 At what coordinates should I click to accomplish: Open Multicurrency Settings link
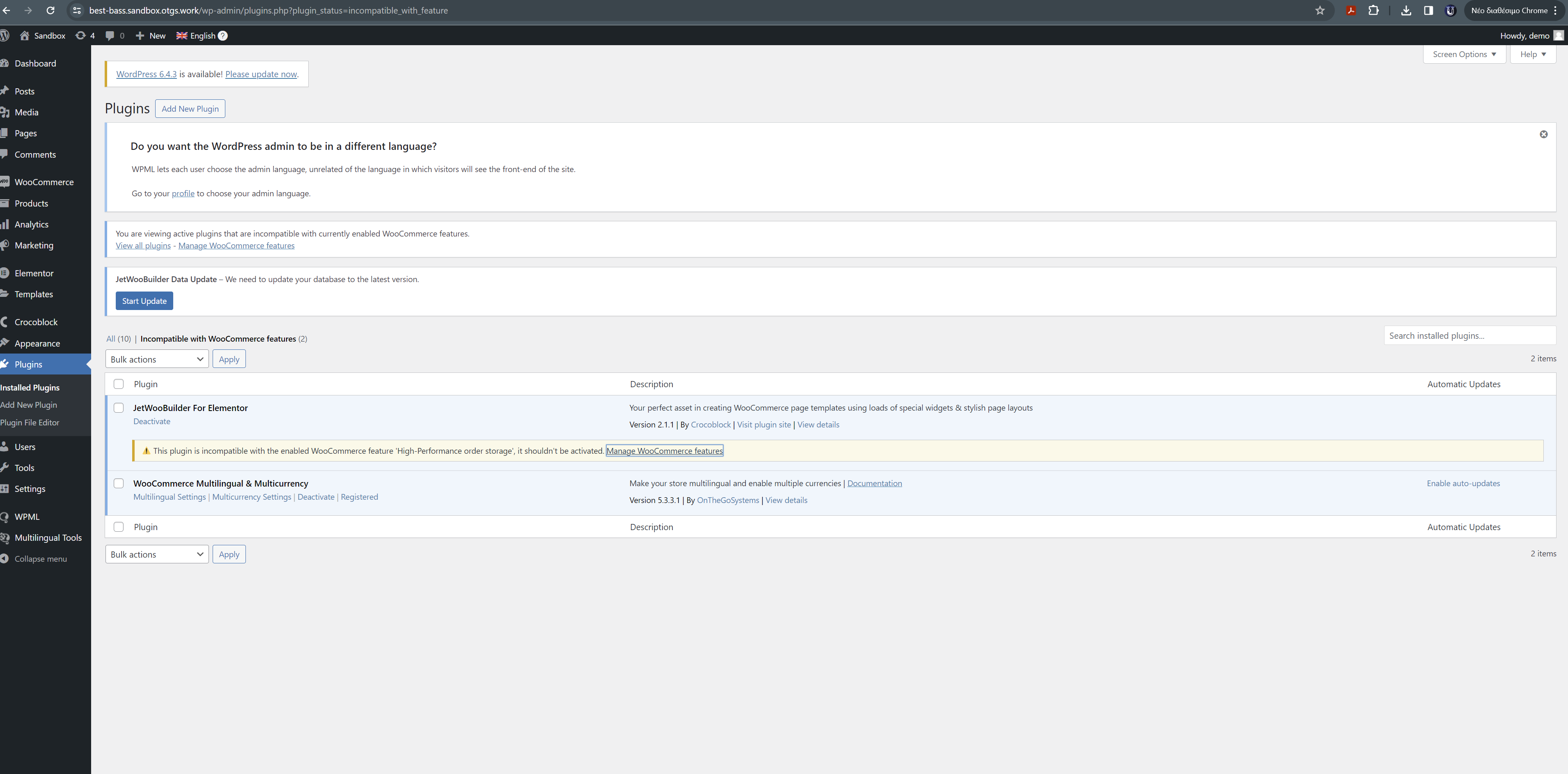tap(251, 497)
